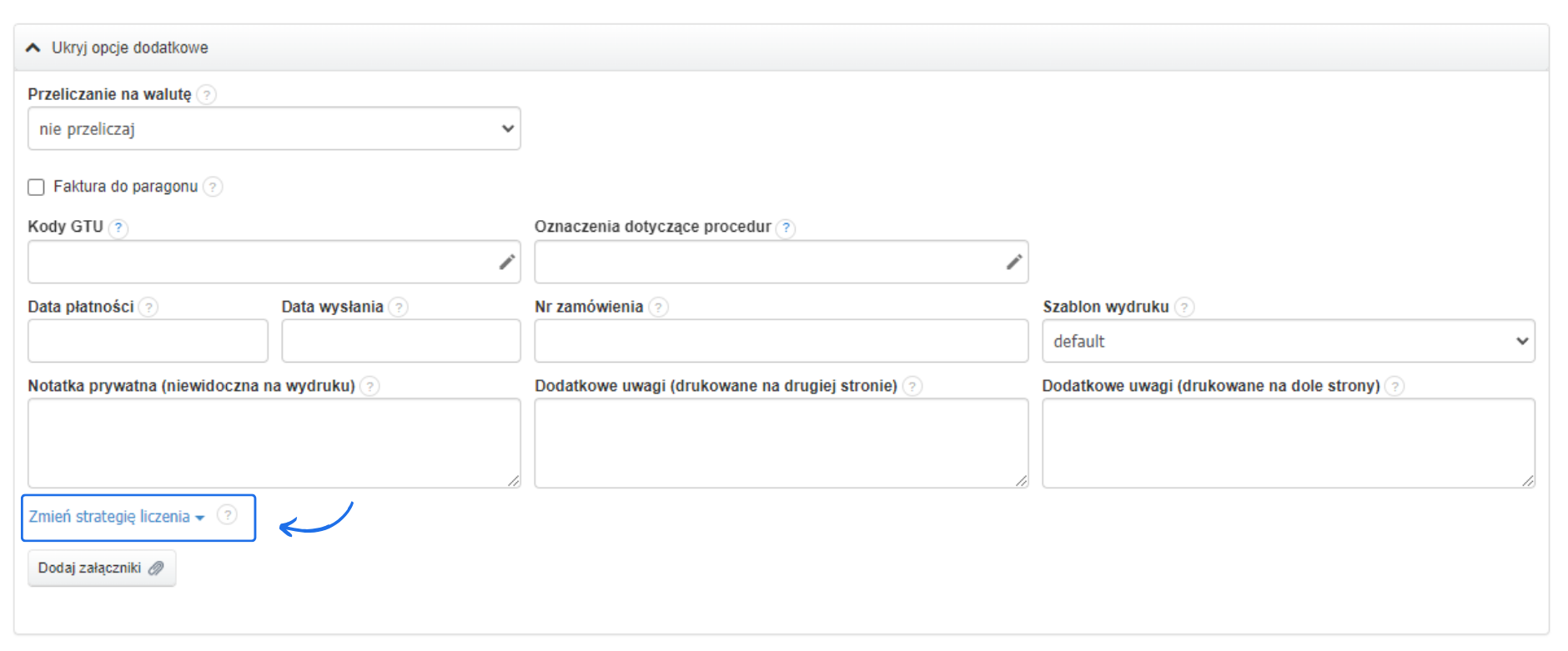Click the Dodatkowe uwagi na dole strony textarea
Image resolution: width=1568 pixels, height=651 pixels.
pos(1288,443)
